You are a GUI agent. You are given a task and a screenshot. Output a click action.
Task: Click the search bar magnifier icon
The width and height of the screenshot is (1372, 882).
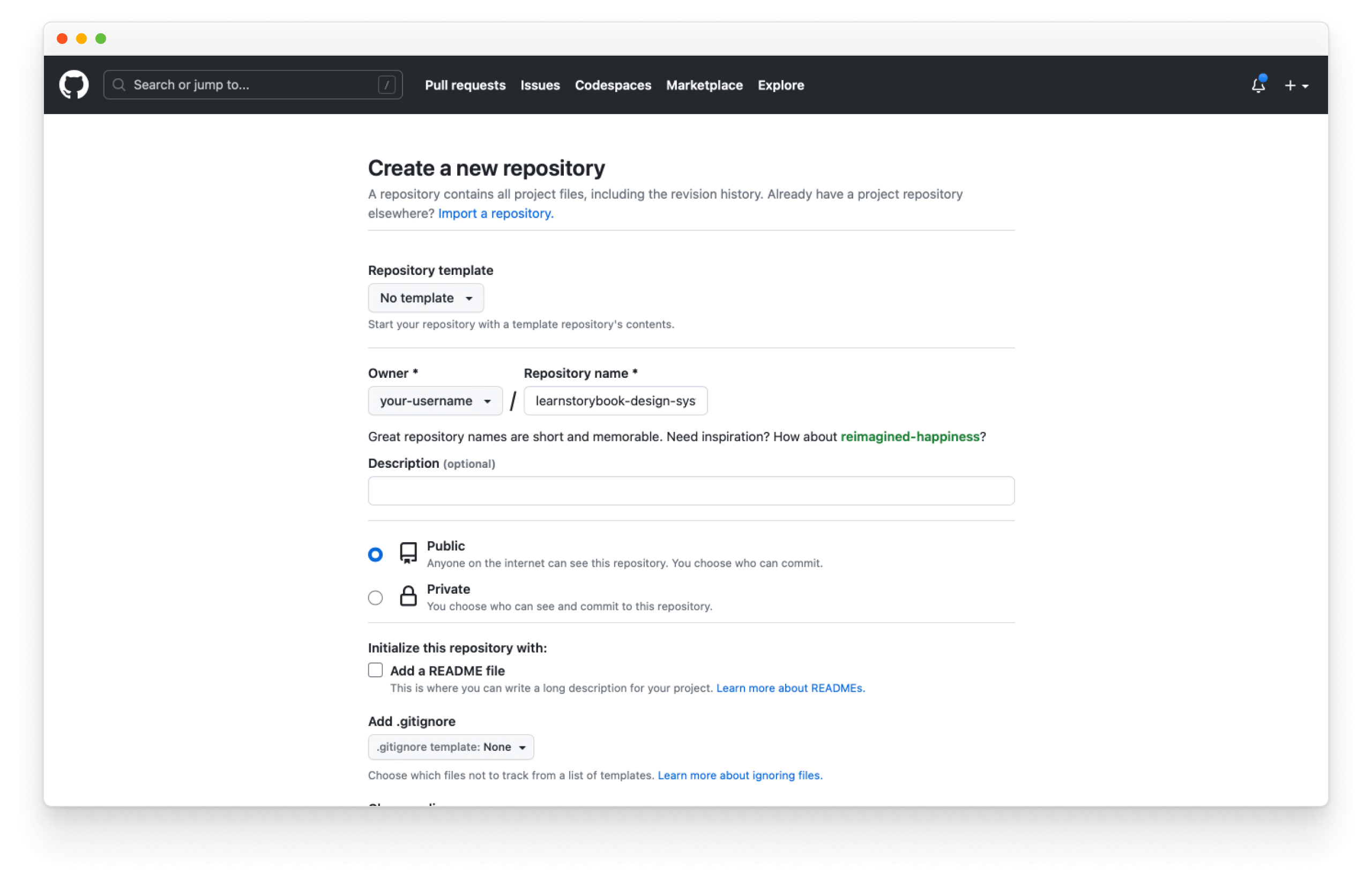pos(121,85)
